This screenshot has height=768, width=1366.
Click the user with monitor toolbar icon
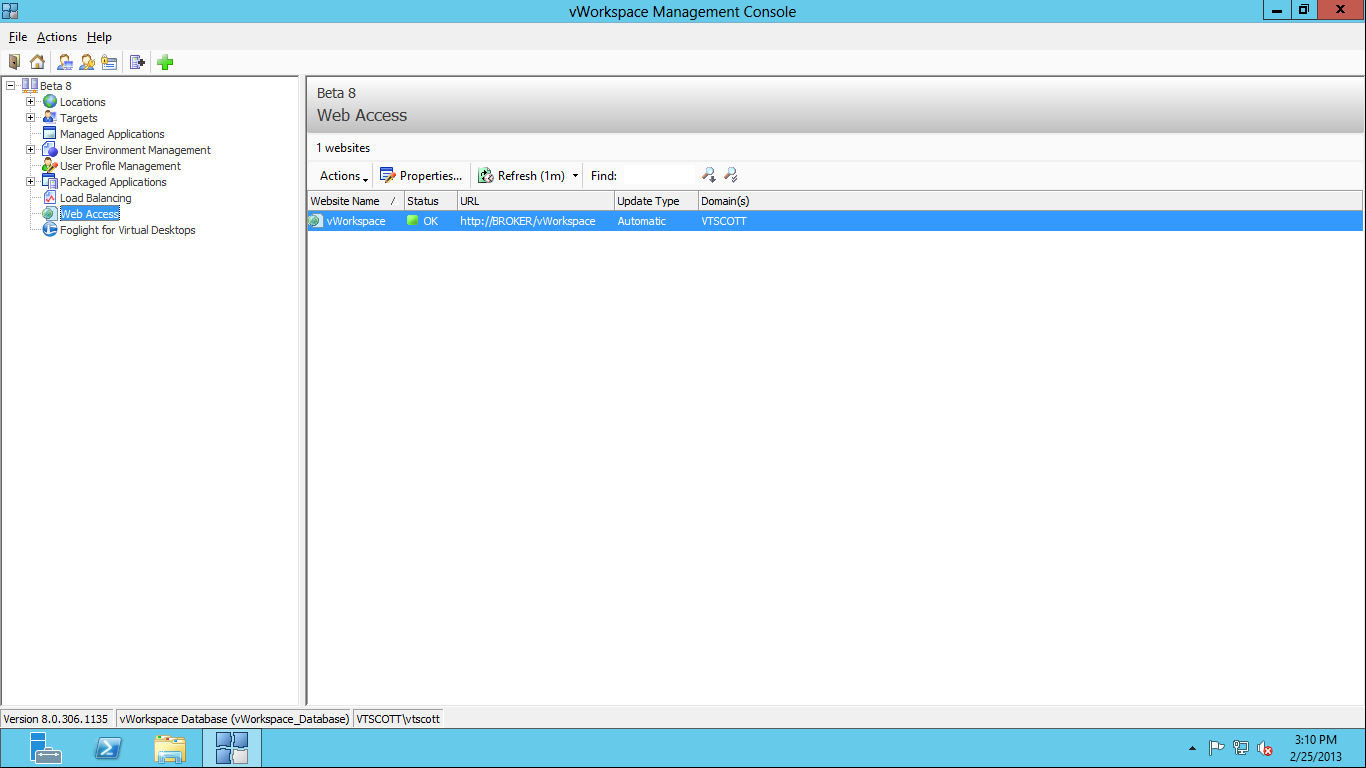(65, 62)
